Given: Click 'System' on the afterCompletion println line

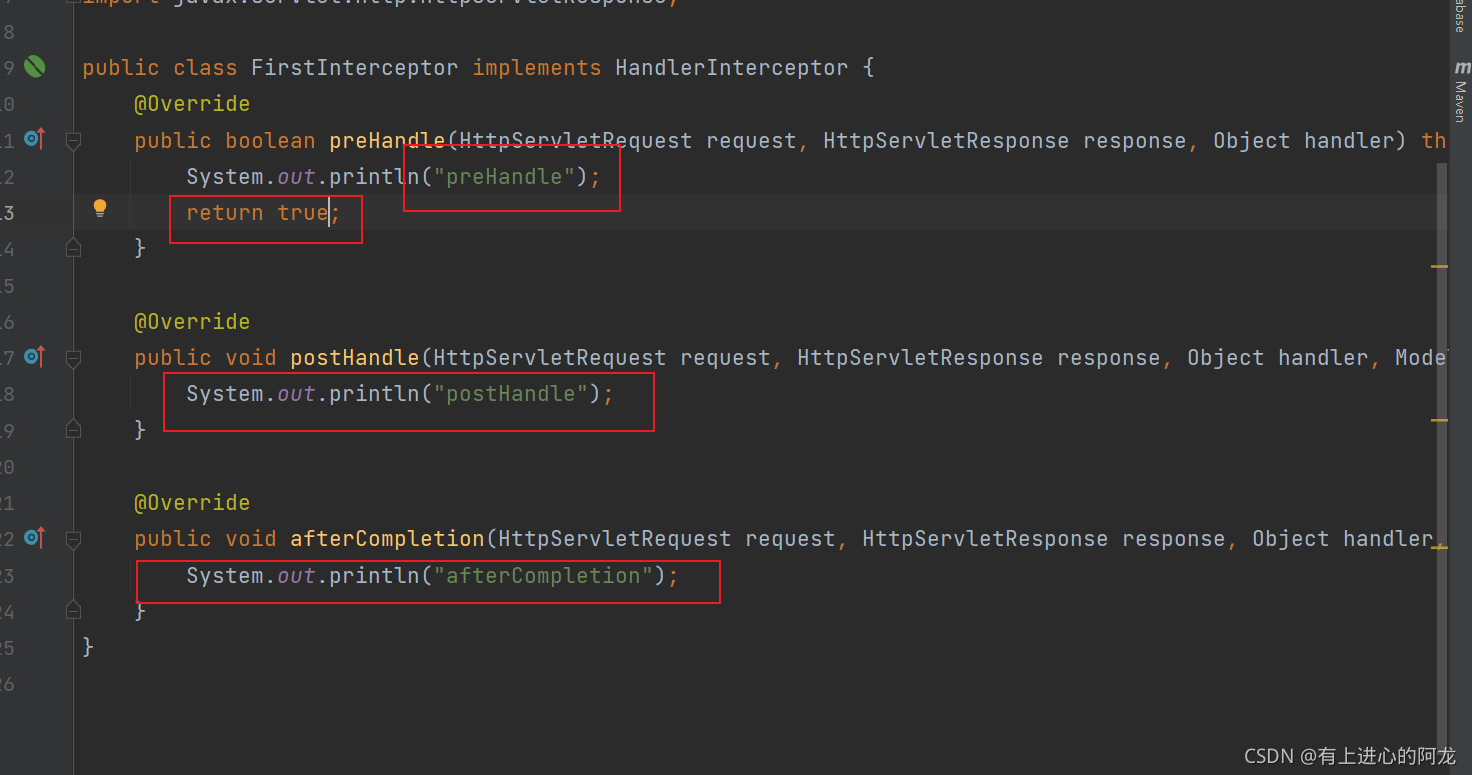Looking at the screenshot, I should click(x=225, y=576).
